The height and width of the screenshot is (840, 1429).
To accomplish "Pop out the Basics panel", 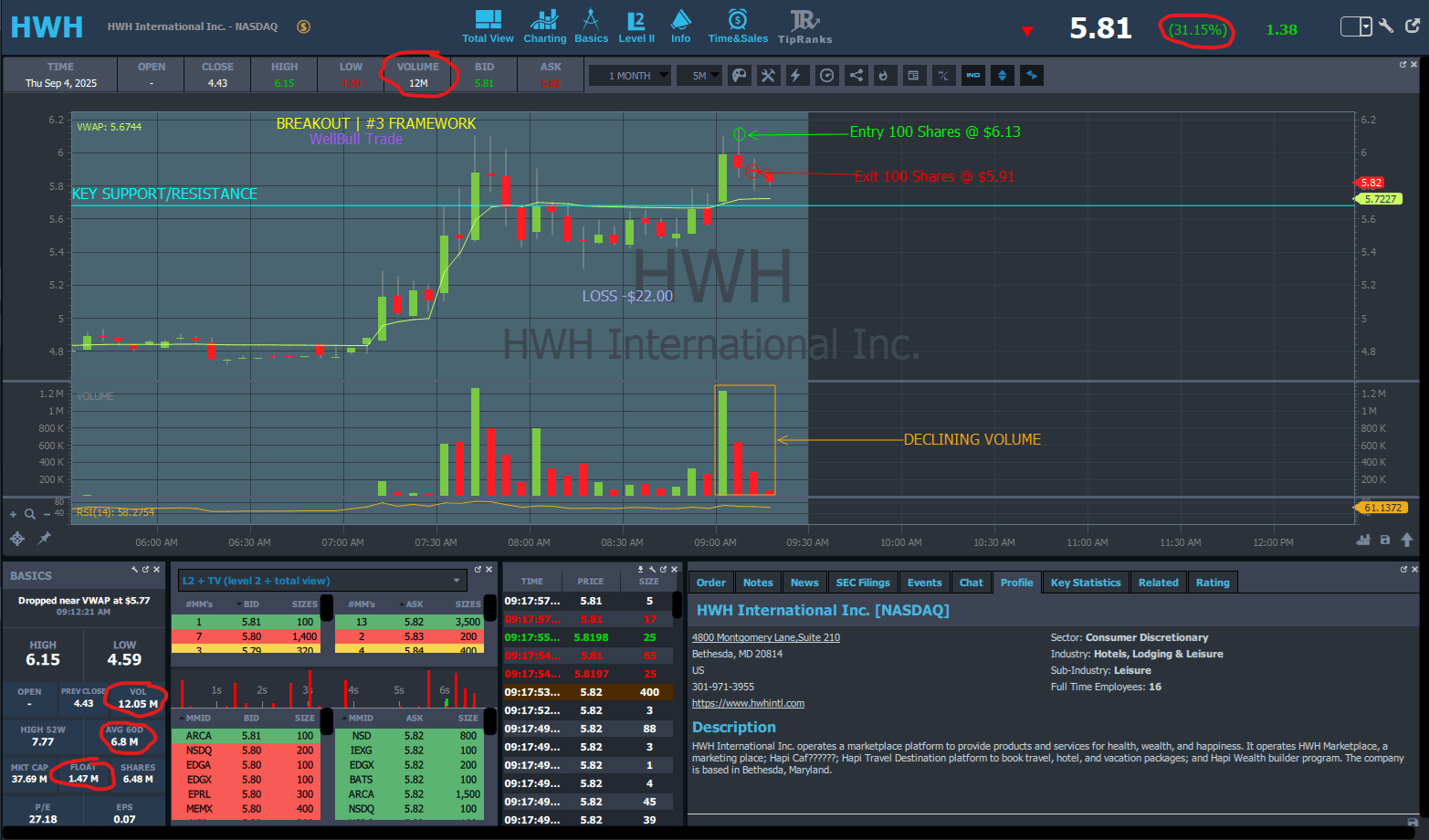I will [146, 570].
